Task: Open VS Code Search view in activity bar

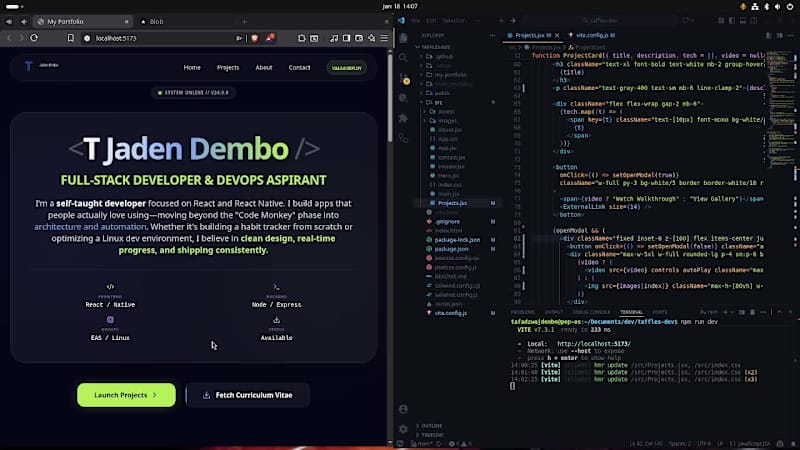Action: pos(403,58)
